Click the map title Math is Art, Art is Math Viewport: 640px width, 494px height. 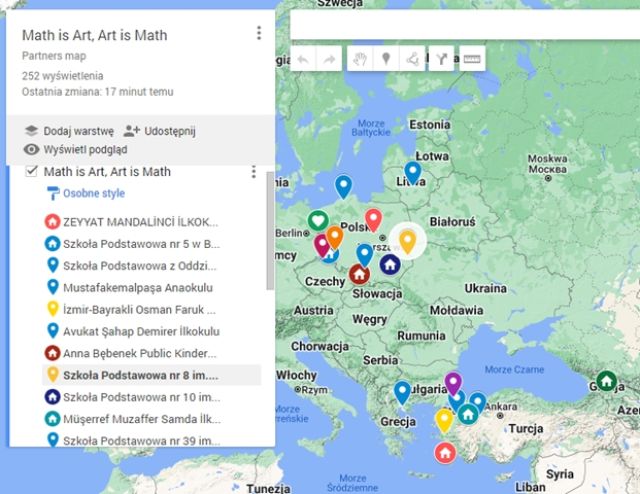95,36
